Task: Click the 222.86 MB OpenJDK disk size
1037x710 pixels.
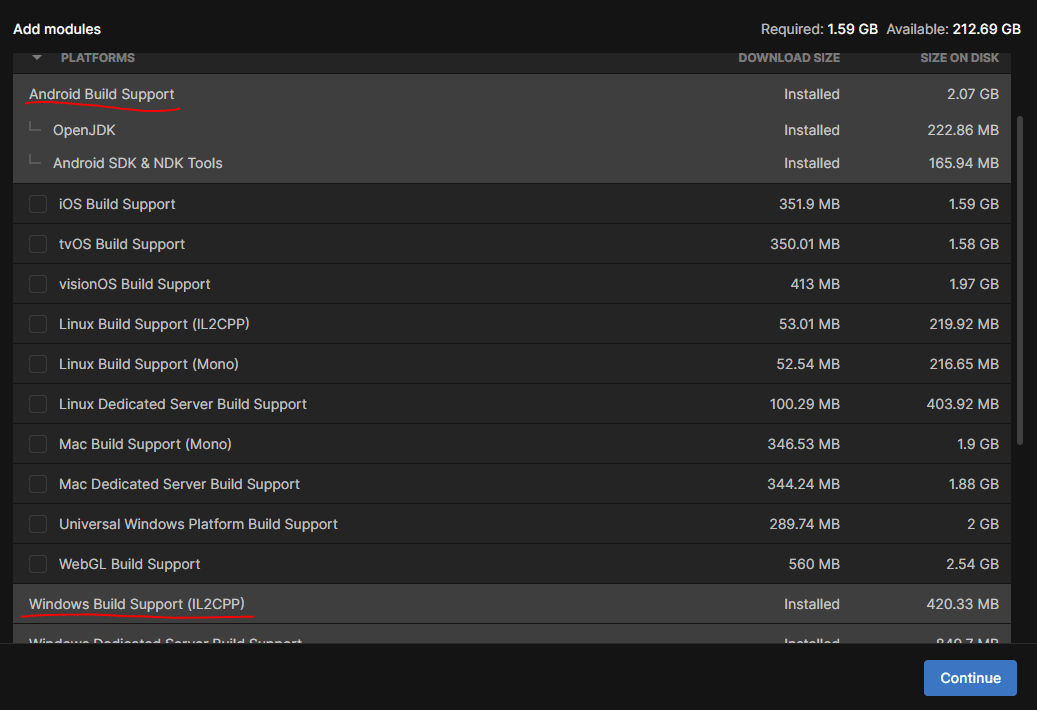Action: [963, 130]
